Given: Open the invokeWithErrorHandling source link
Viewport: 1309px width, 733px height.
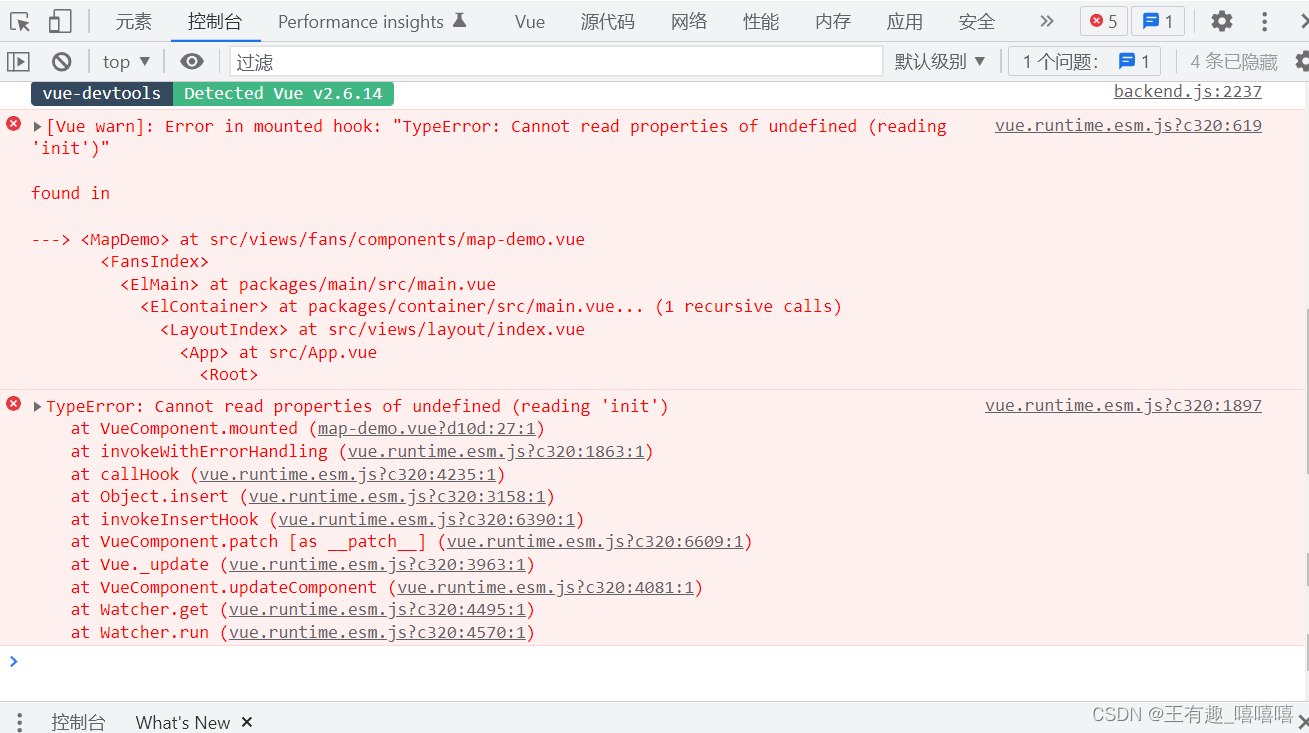Looking at the screenshot, I should click(x=496, y=452).
